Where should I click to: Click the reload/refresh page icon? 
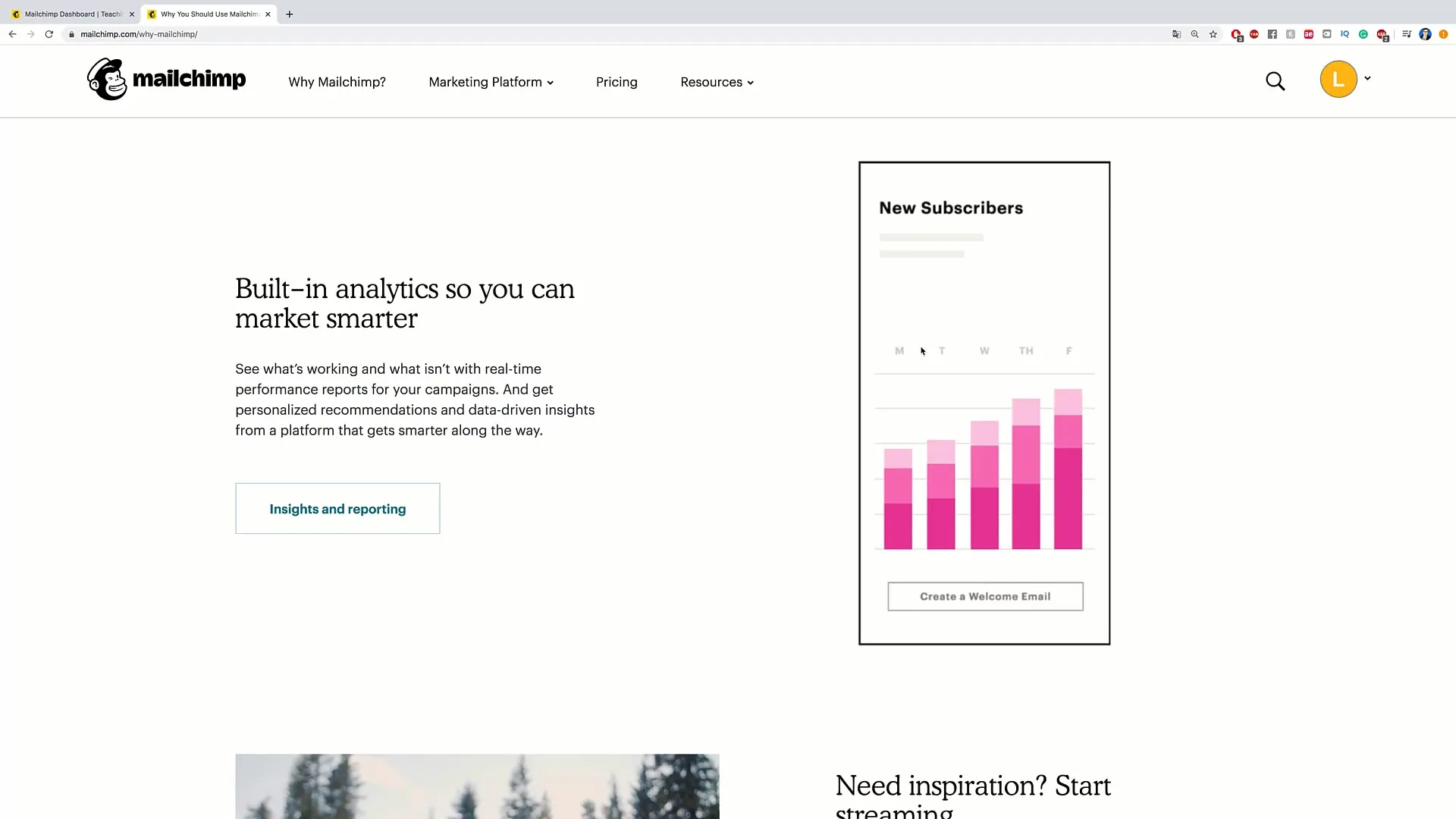click(x=48, y=34)
